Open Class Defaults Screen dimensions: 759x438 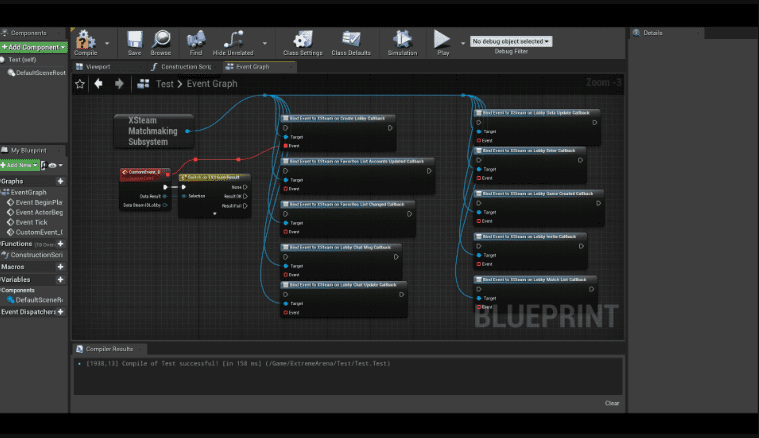351,43
